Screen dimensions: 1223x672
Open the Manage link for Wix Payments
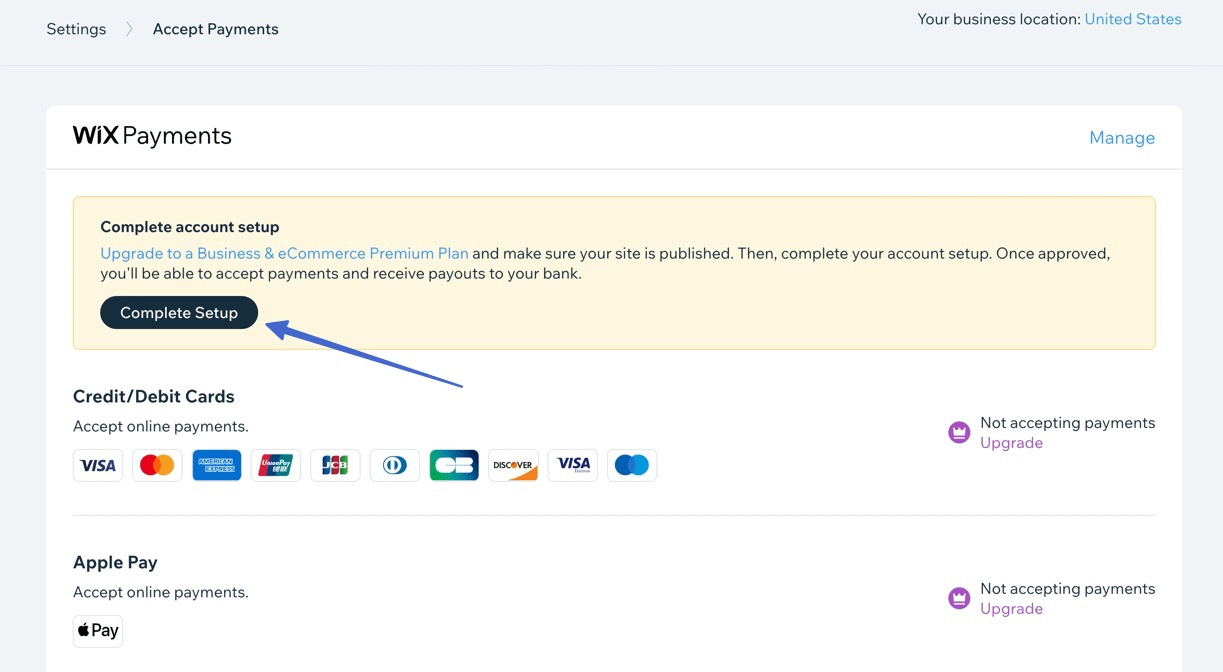point(1121,137)
